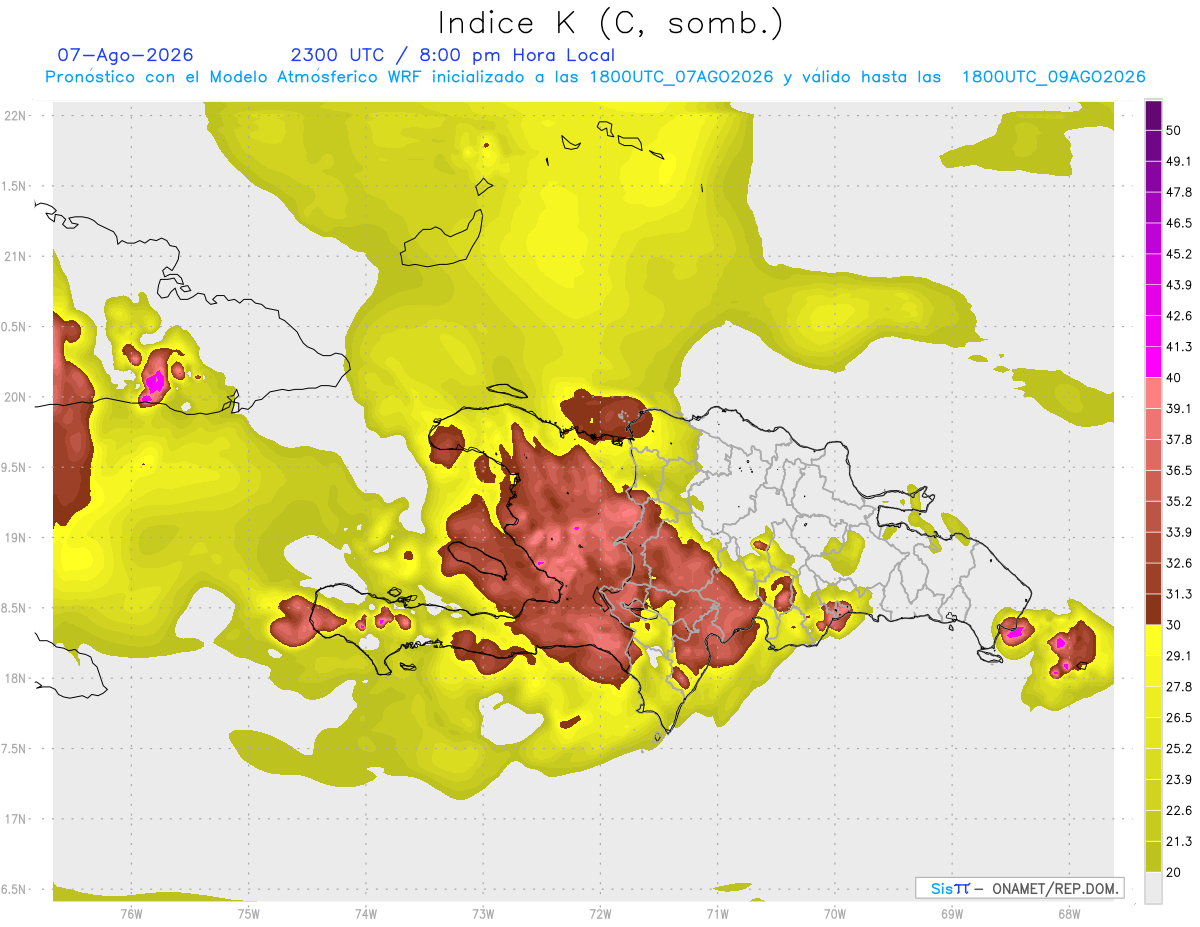Select the dark brown swatch between 30 and 31.3
This screenshot has height=927, width=1200.
(x=1153, y=609)
